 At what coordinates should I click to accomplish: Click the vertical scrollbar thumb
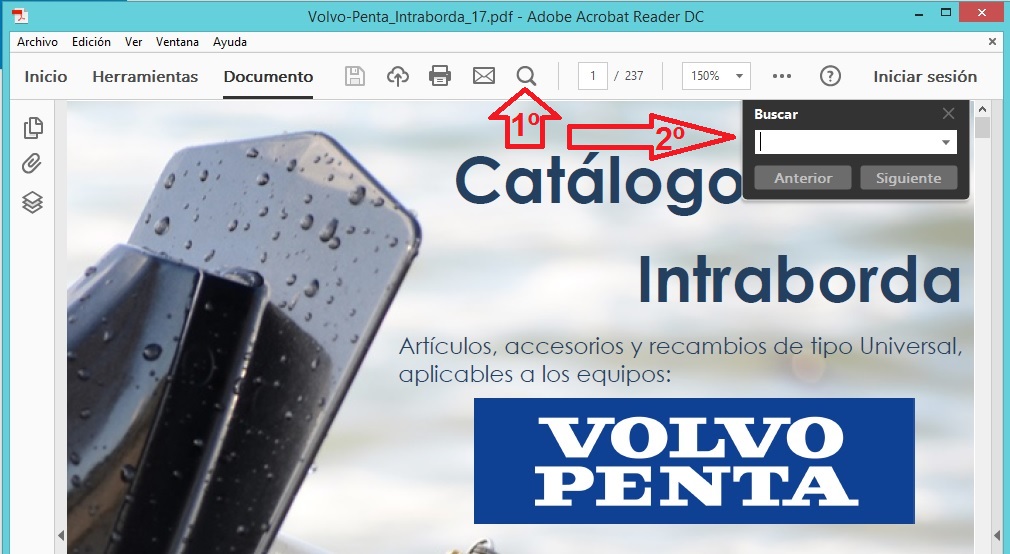point(982,127)
